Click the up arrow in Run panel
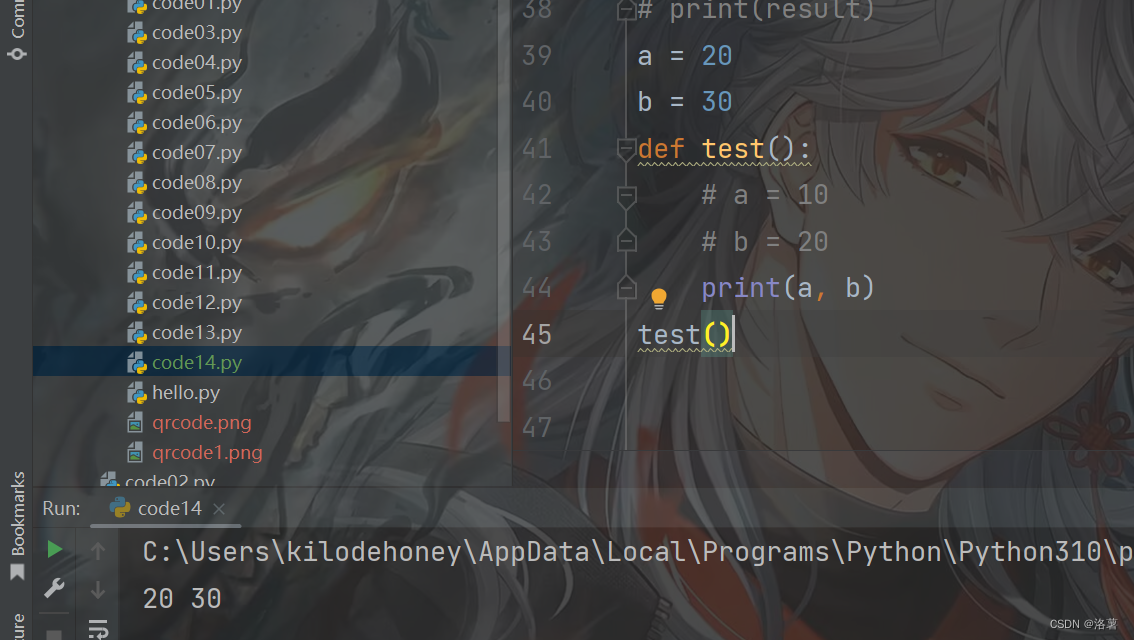Image resolution: width=1134 pixels, height=640 pixels. (x=98, y=551)
